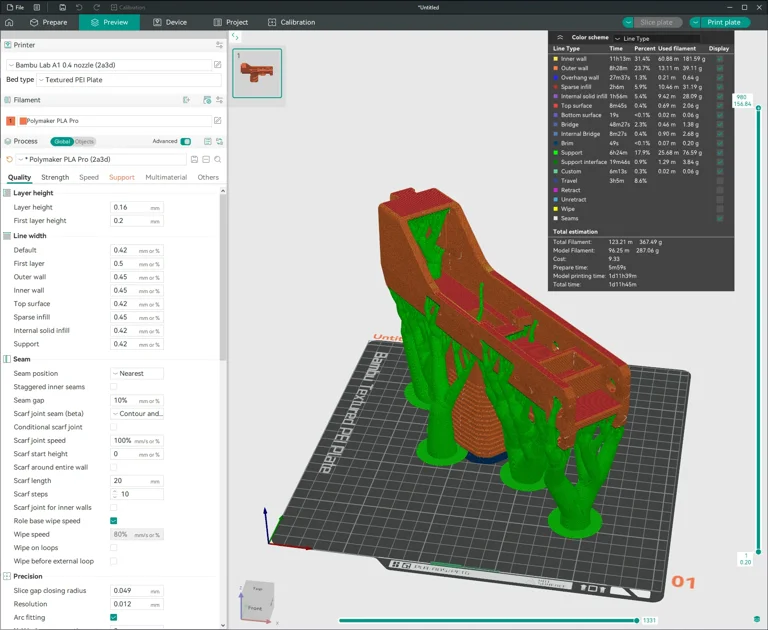Switch to the Prepare tab

coord(48,22)
